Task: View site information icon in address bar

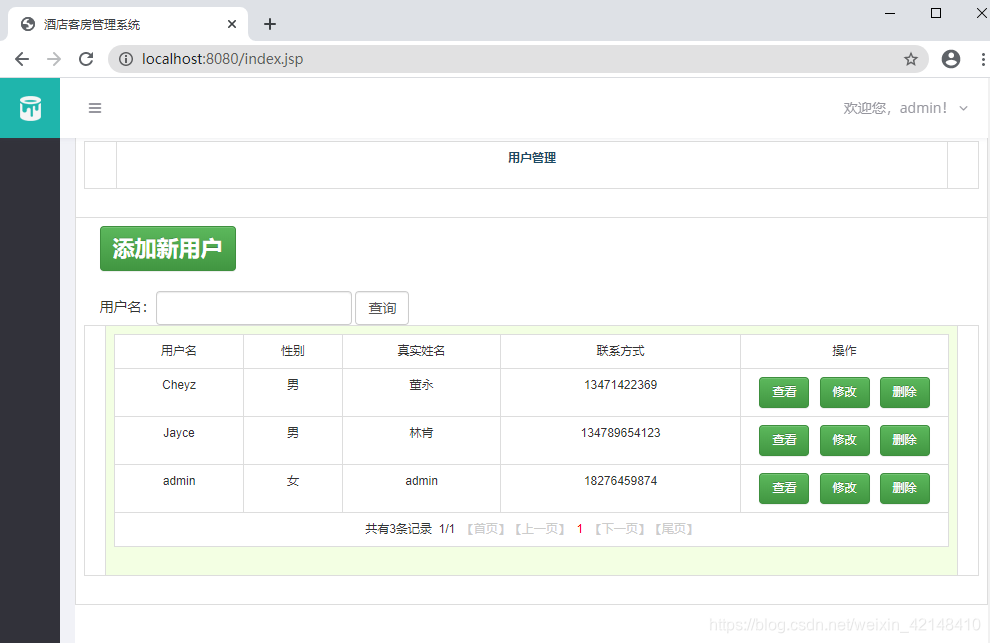Action: click(126, 59)
